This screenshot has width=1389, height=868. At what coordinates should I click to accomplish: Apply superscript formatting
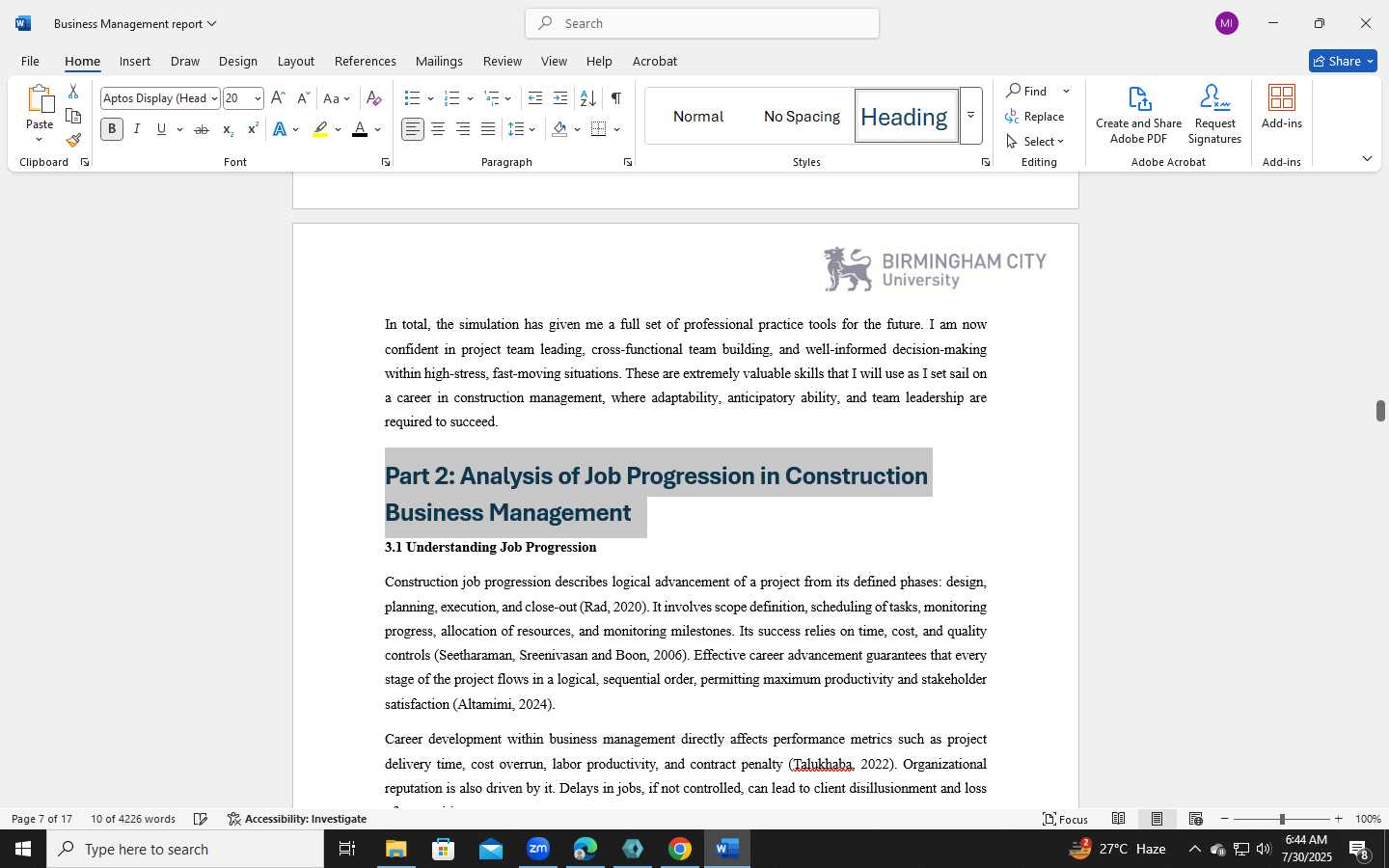click(x=253, y=129)
